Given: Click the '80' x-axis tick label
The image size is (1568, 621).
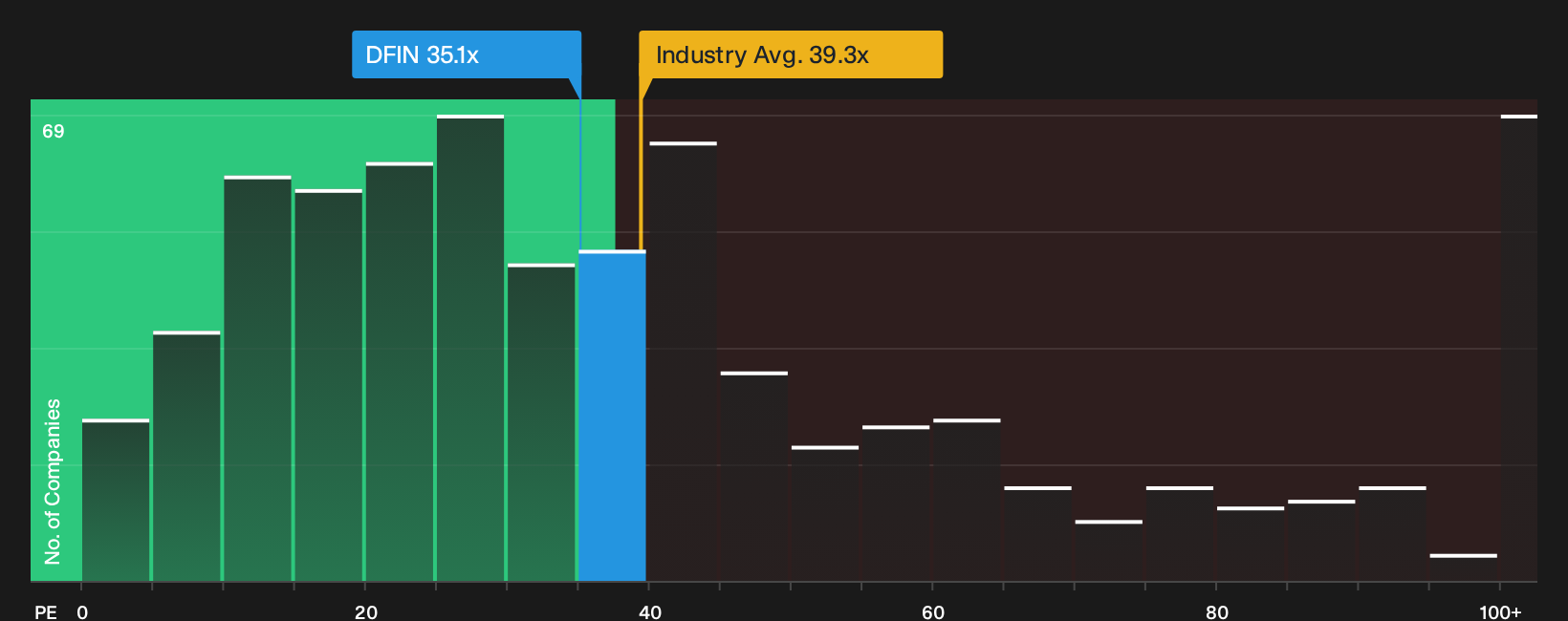Looking at the screenshot, I should (x=1217, y=611).
